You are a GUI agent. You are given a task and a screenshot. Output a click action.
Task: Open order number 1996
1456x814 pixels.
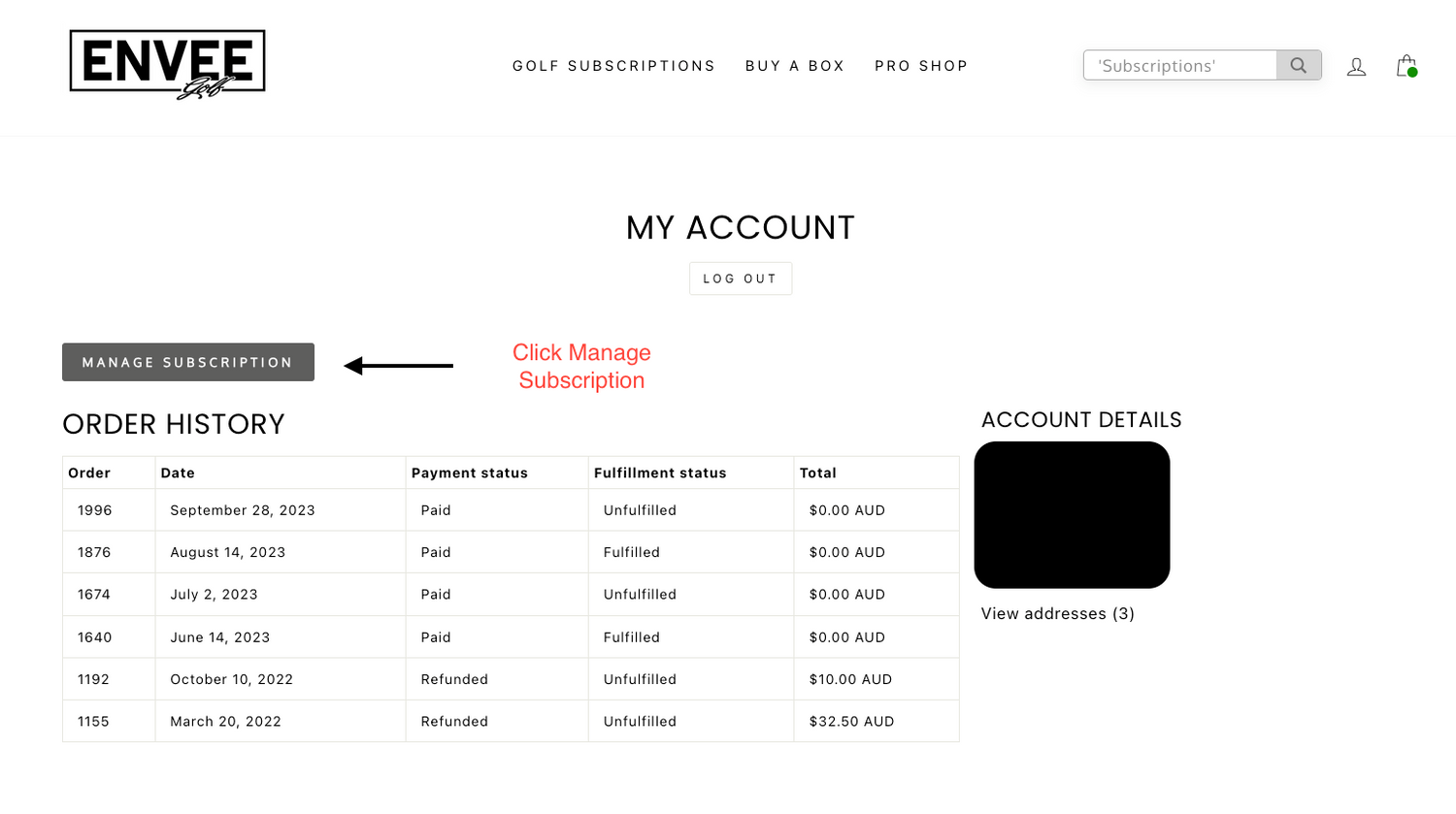pos(95,510)
